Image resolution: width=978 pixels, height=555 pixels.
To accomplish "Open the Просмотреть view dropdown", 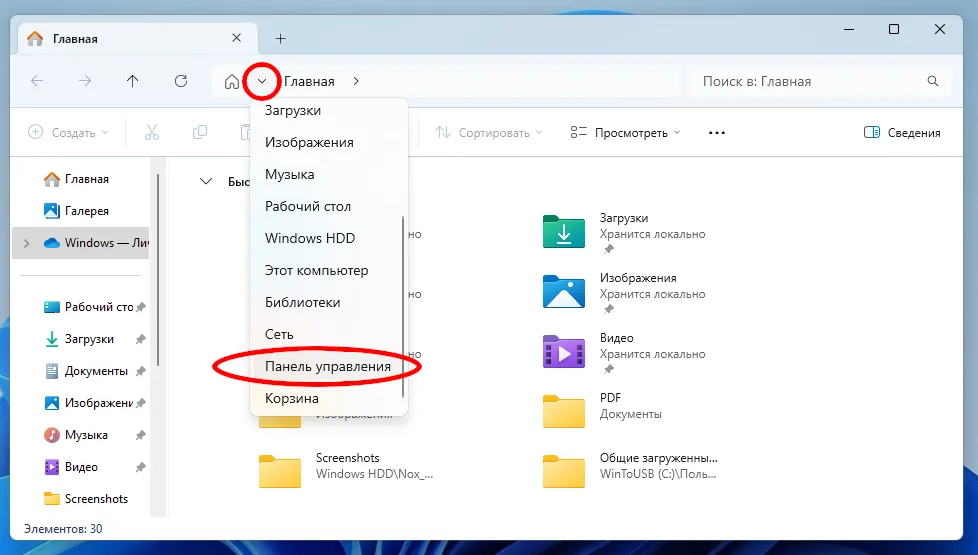I will [x=625, y=132].
